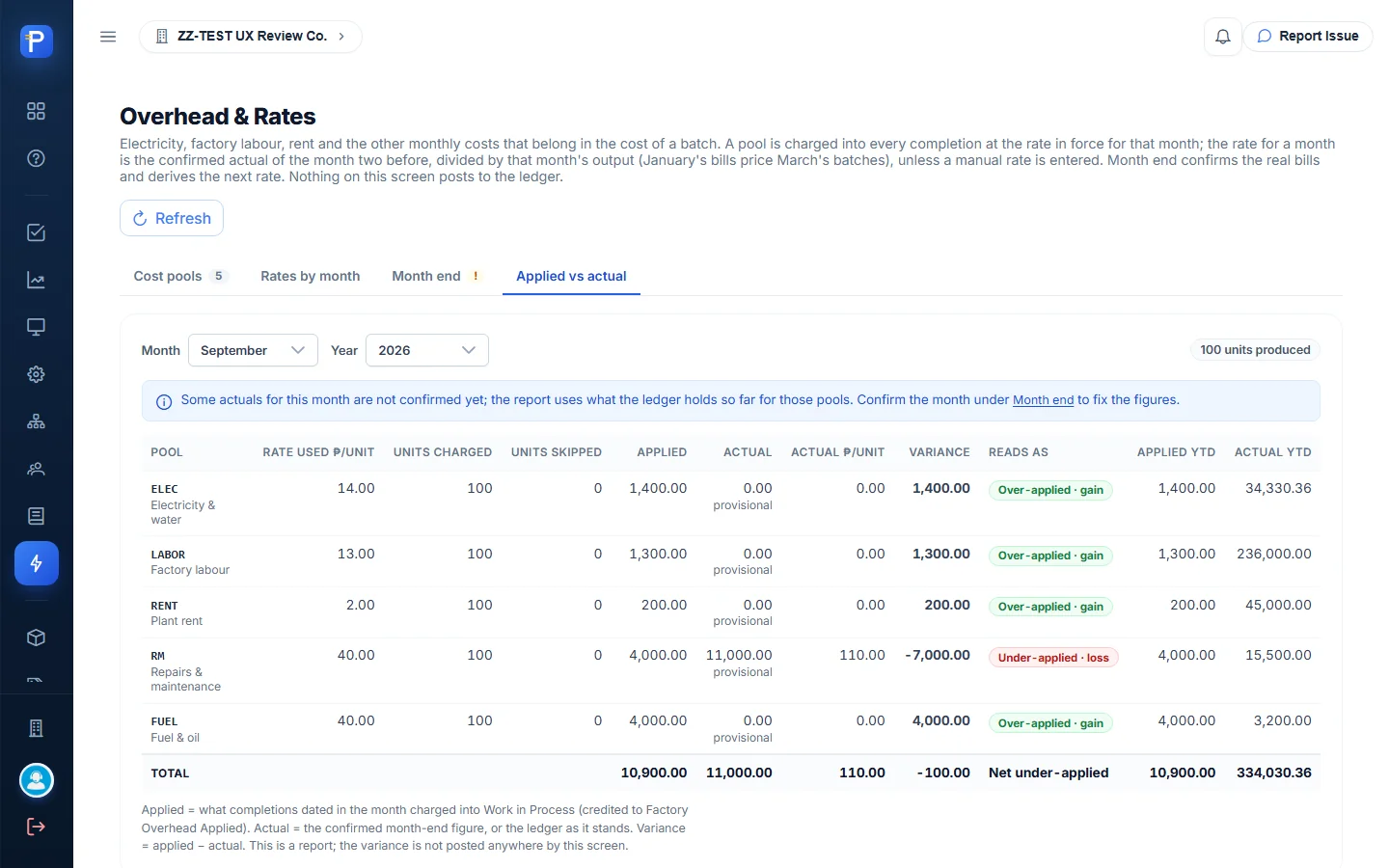Screen dimensions: 1389x868
Task: Open the cube inventory icon in sidebar
Action: coord(36,637)
